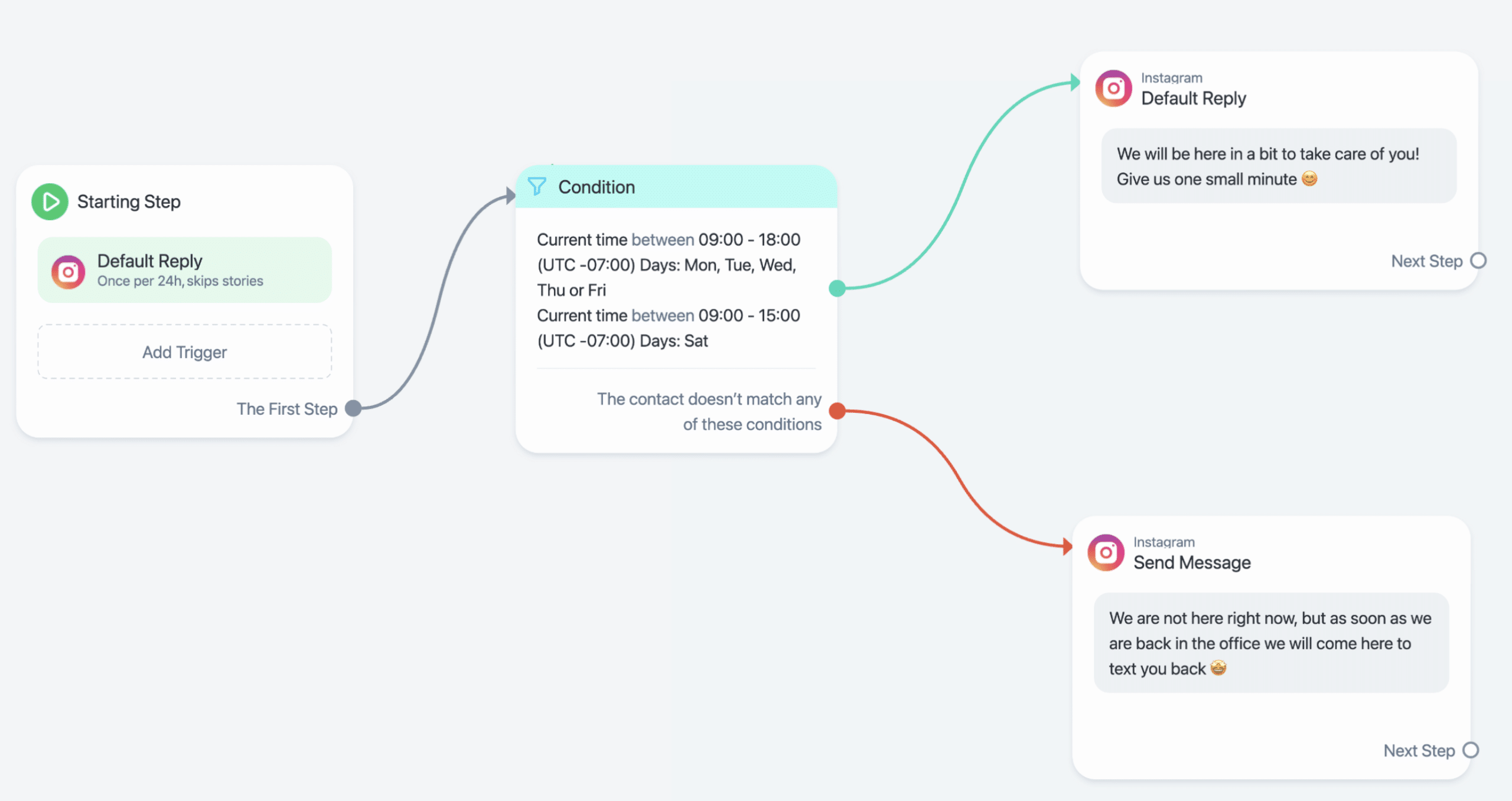The height and width of the screenshot is (801, 1512).
Task: Add a new trigger to Starting Step
Action: pyautogui.click(x=184, y=351)
